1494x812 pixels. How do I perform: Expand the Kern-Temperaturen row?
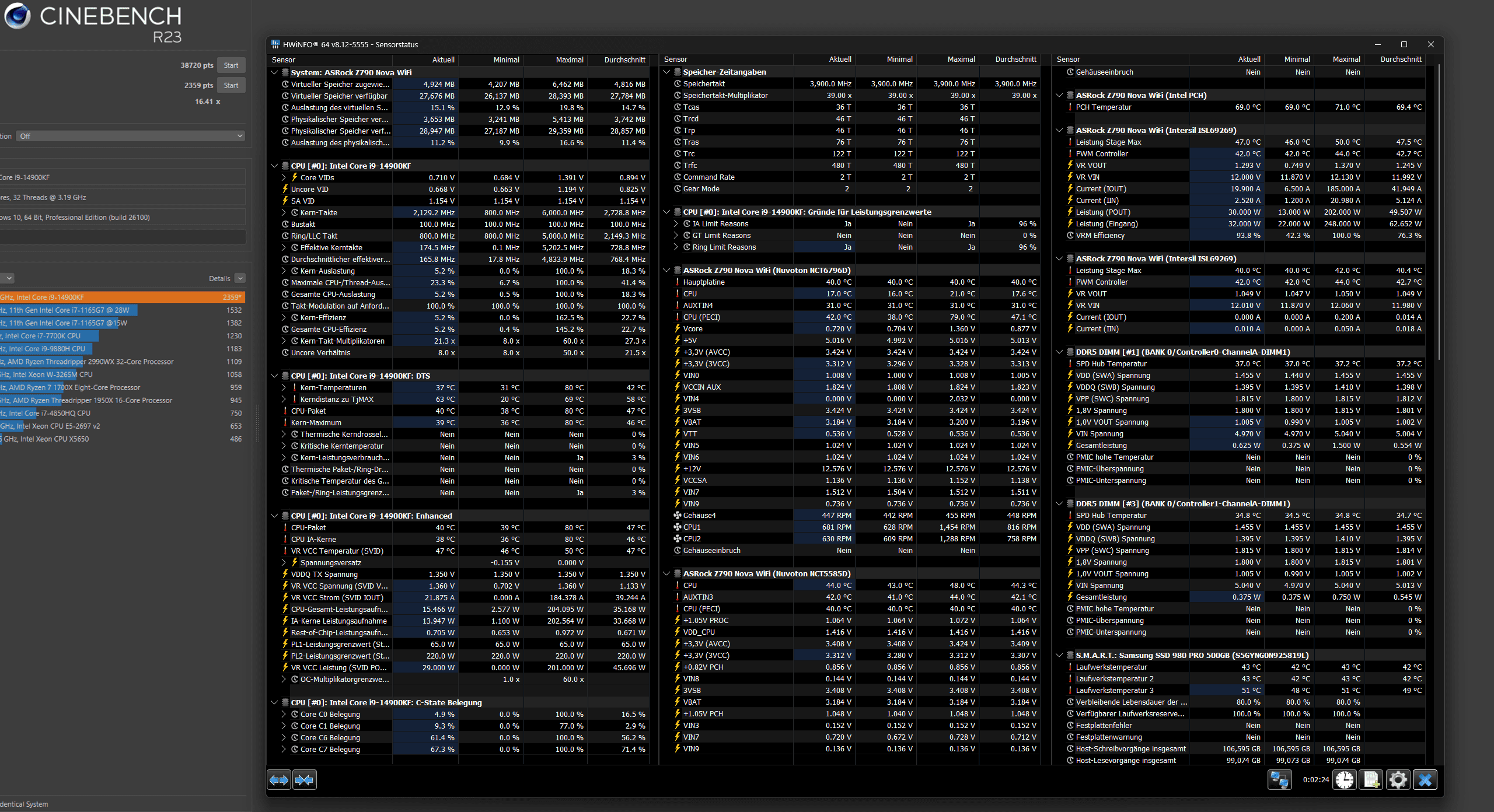tap(284, 387)
